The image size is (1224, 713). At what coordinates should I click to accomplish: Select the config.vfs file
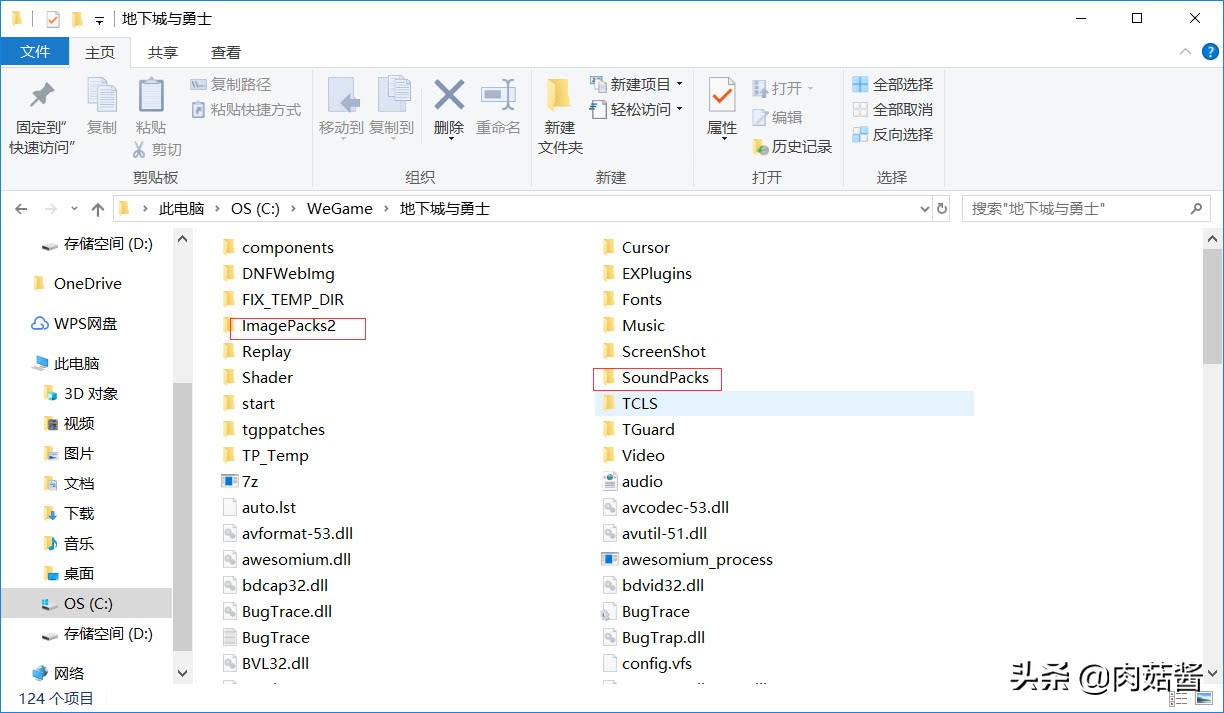646,663
